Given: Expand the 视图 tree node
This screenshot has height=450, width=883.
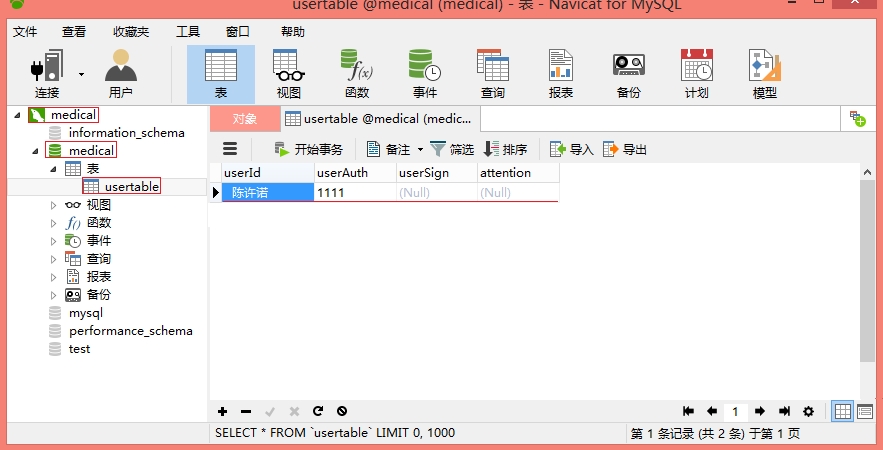Looking at the screenshot, I should tap(53, 206).
